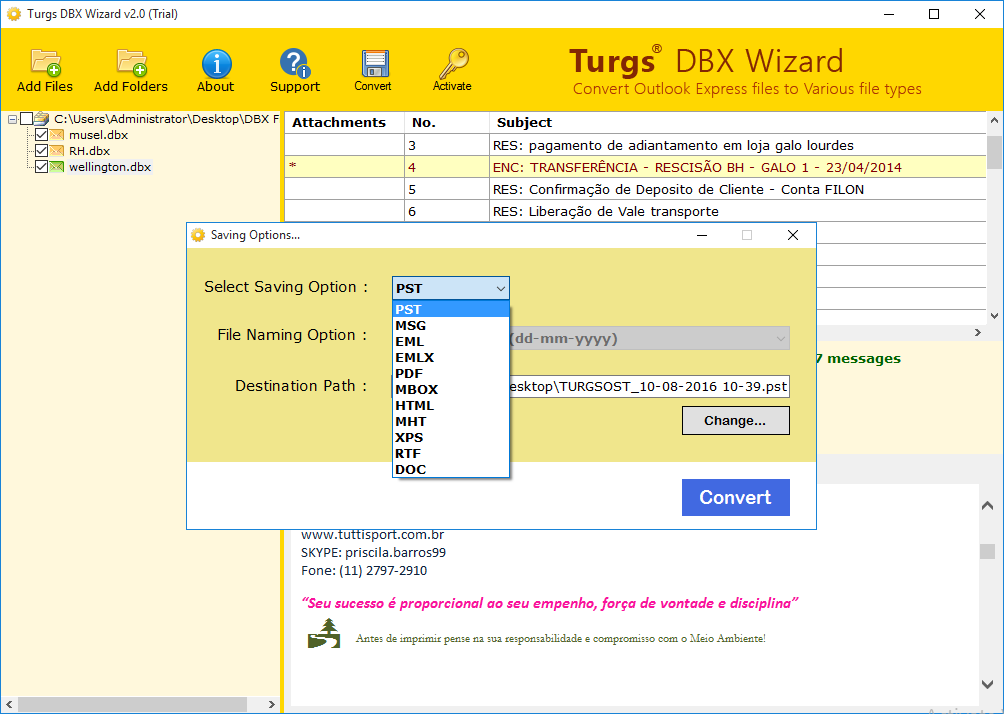Click the www.tuttisport.com.br text in preview
This screenshot has width=1004, height=714.
373,535
